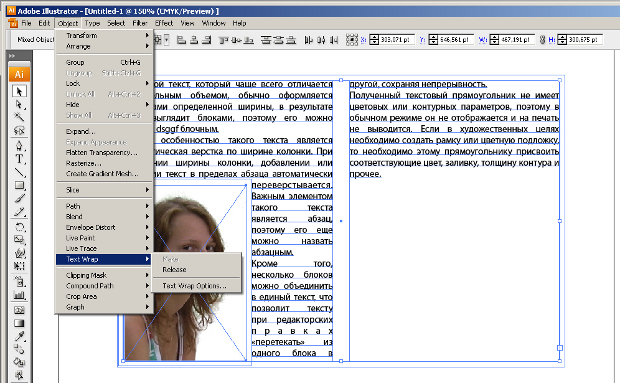This screenshot has height=383, width=620.
Task: Click Vertical Distribute Bottom icon
Action: point(291,40)
